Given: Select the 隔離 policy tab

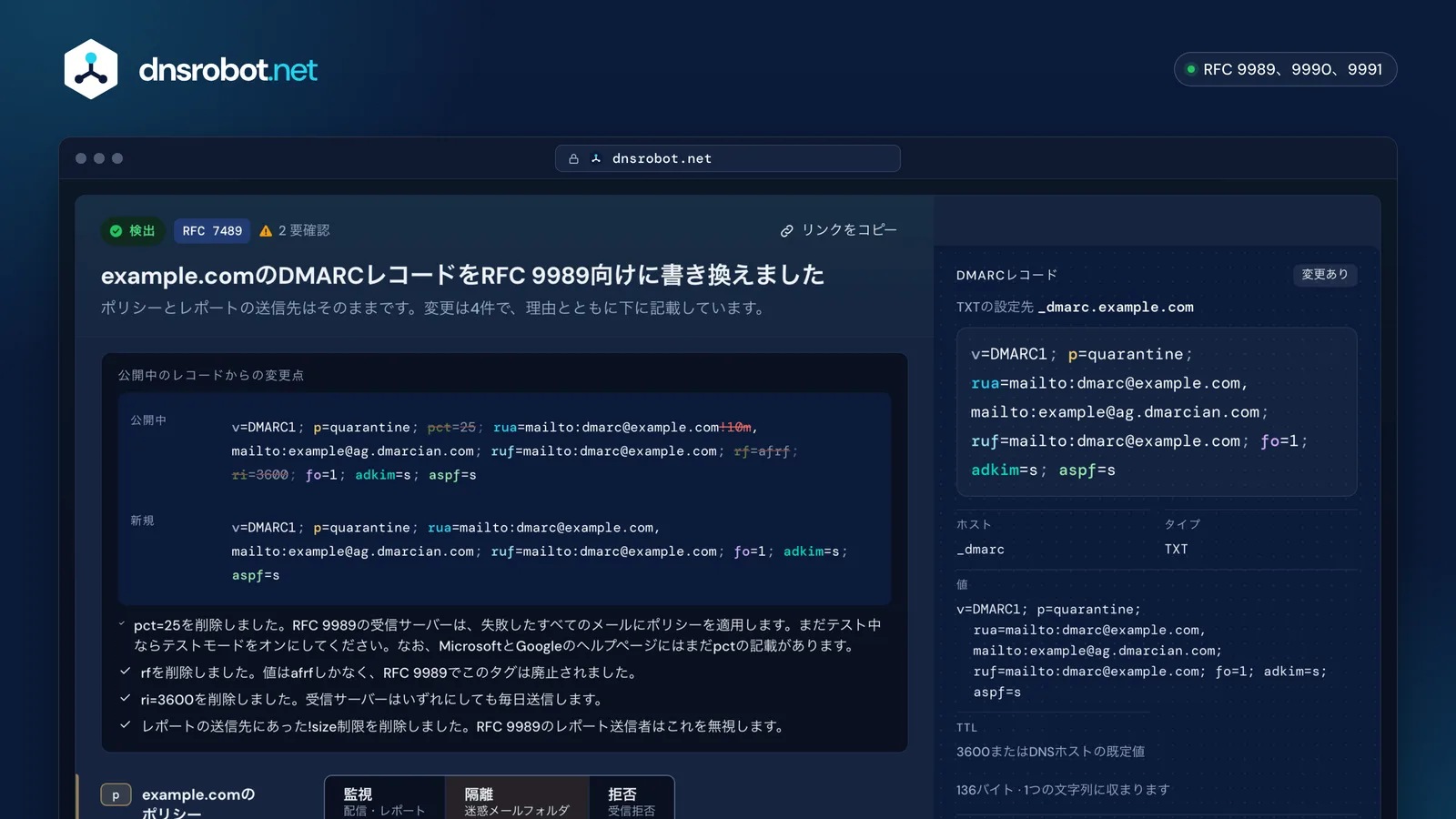Looking at the screenshot, I should coord(517,800).
